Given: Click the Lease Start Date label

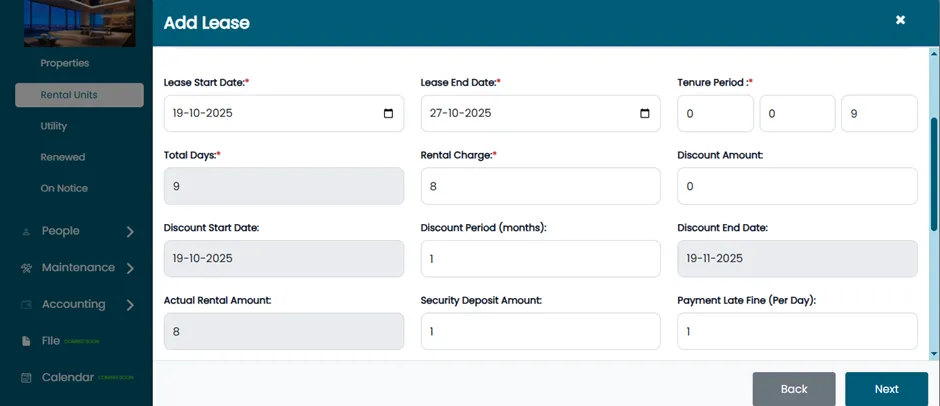Looking at the screenshot, I should pyautogui.click(x=204, y=82).
